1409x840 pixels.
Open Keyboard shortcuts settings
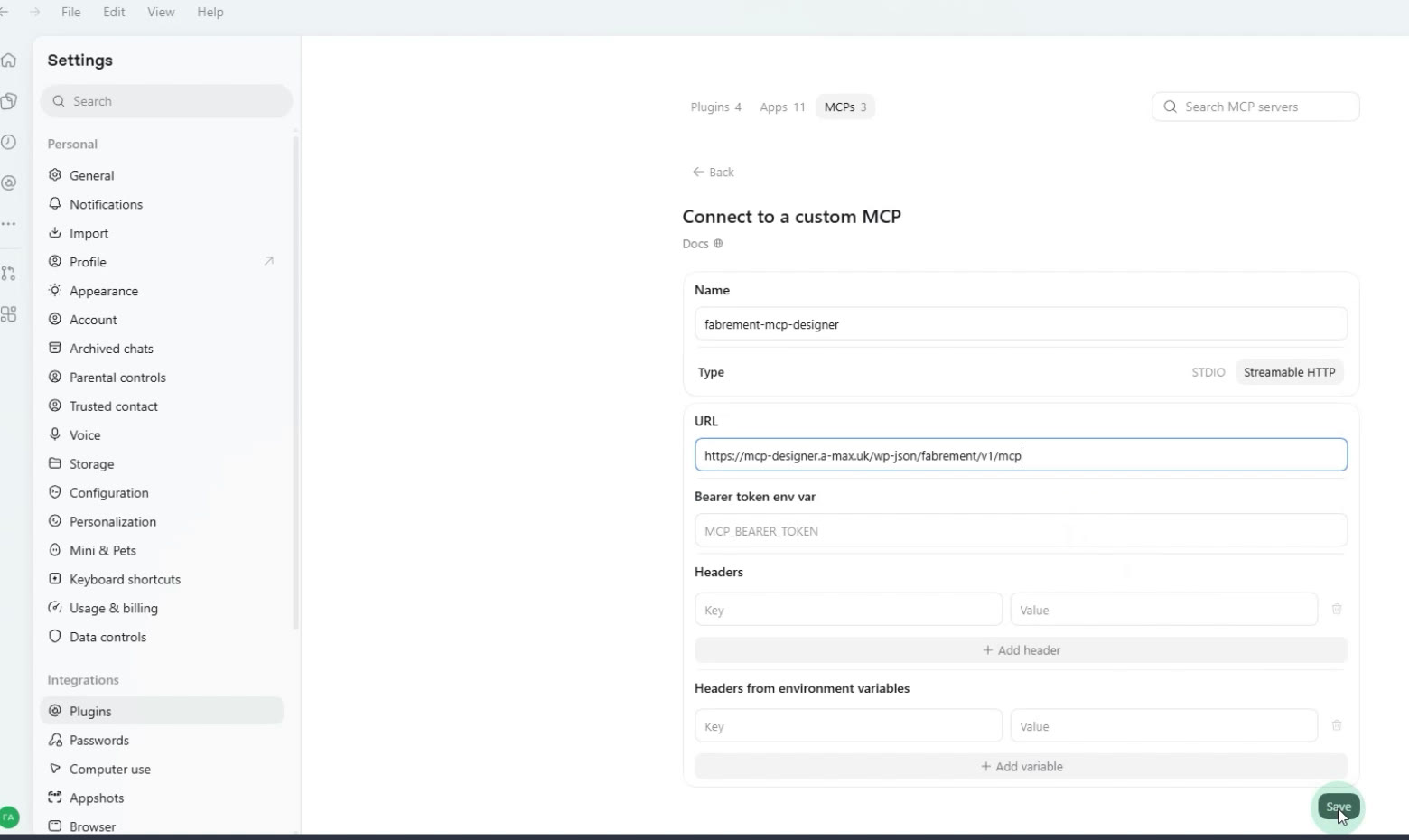[162, 579]
